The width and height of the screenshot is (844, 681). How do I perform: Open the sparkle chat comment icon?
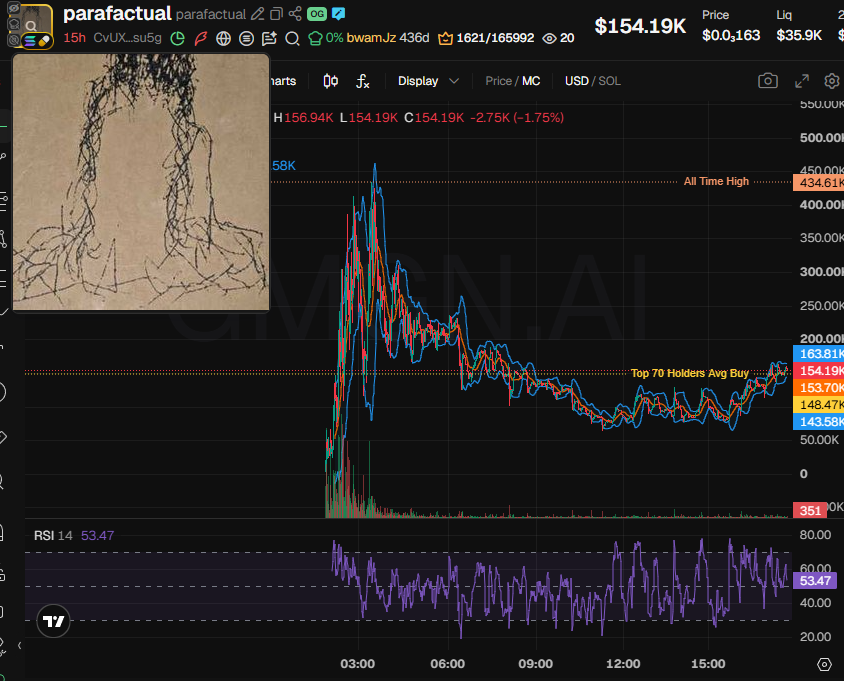coord(269,38)
